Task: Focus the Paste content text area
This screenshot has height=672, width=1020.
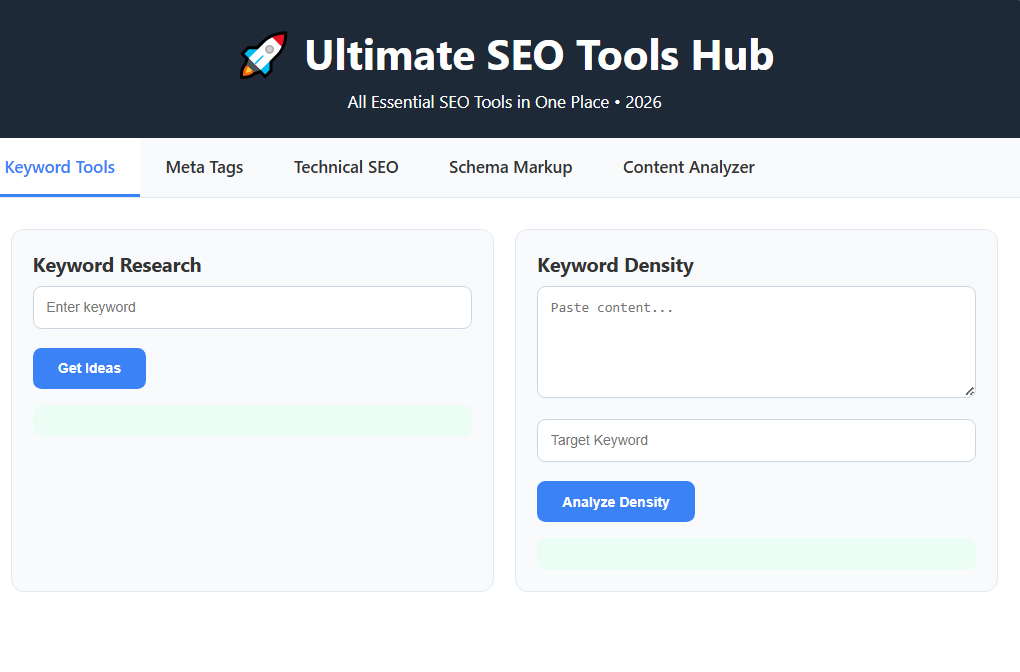Action: pyautogui.click(x=757, y=342)
